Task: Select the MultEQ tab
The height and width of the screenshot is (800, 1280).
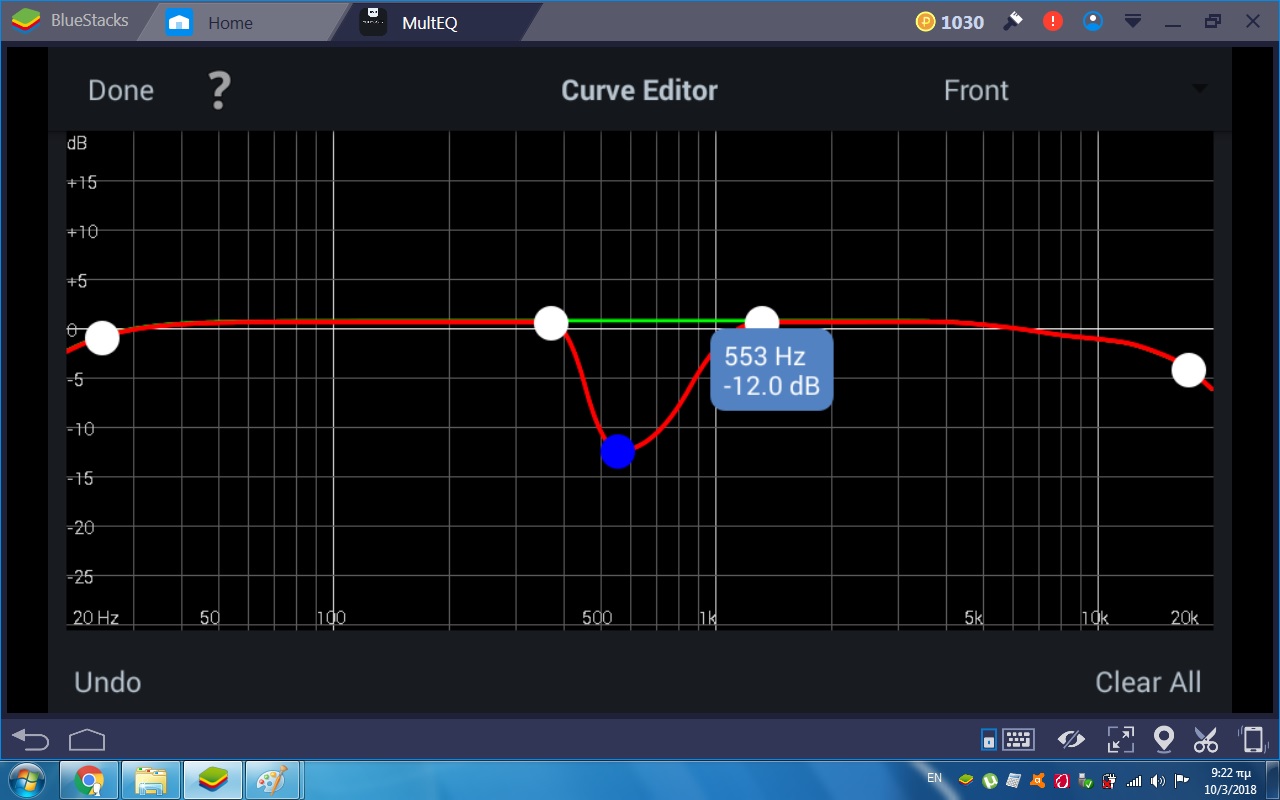Action: coord(428,22)
